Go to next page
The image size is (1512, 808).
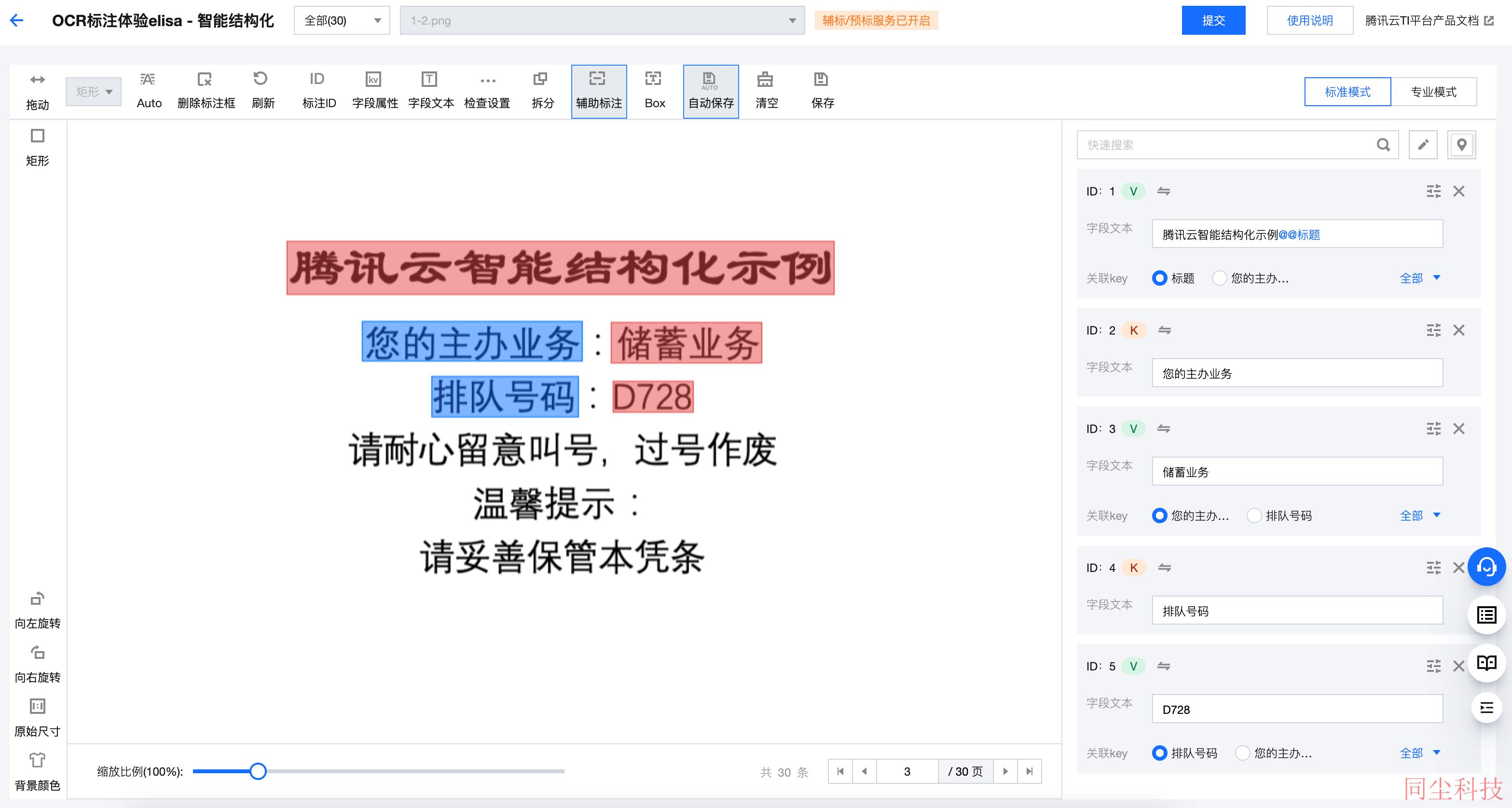pyautogui.click(x=1005, y=771)
